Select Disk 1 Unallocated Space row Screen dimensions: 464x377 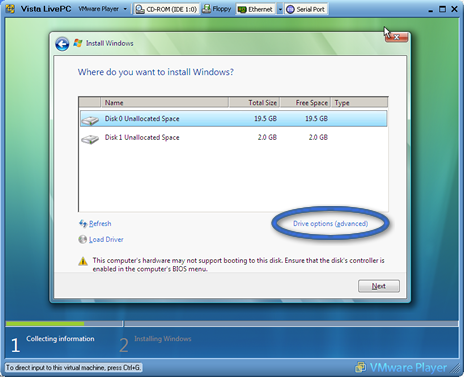233,137
